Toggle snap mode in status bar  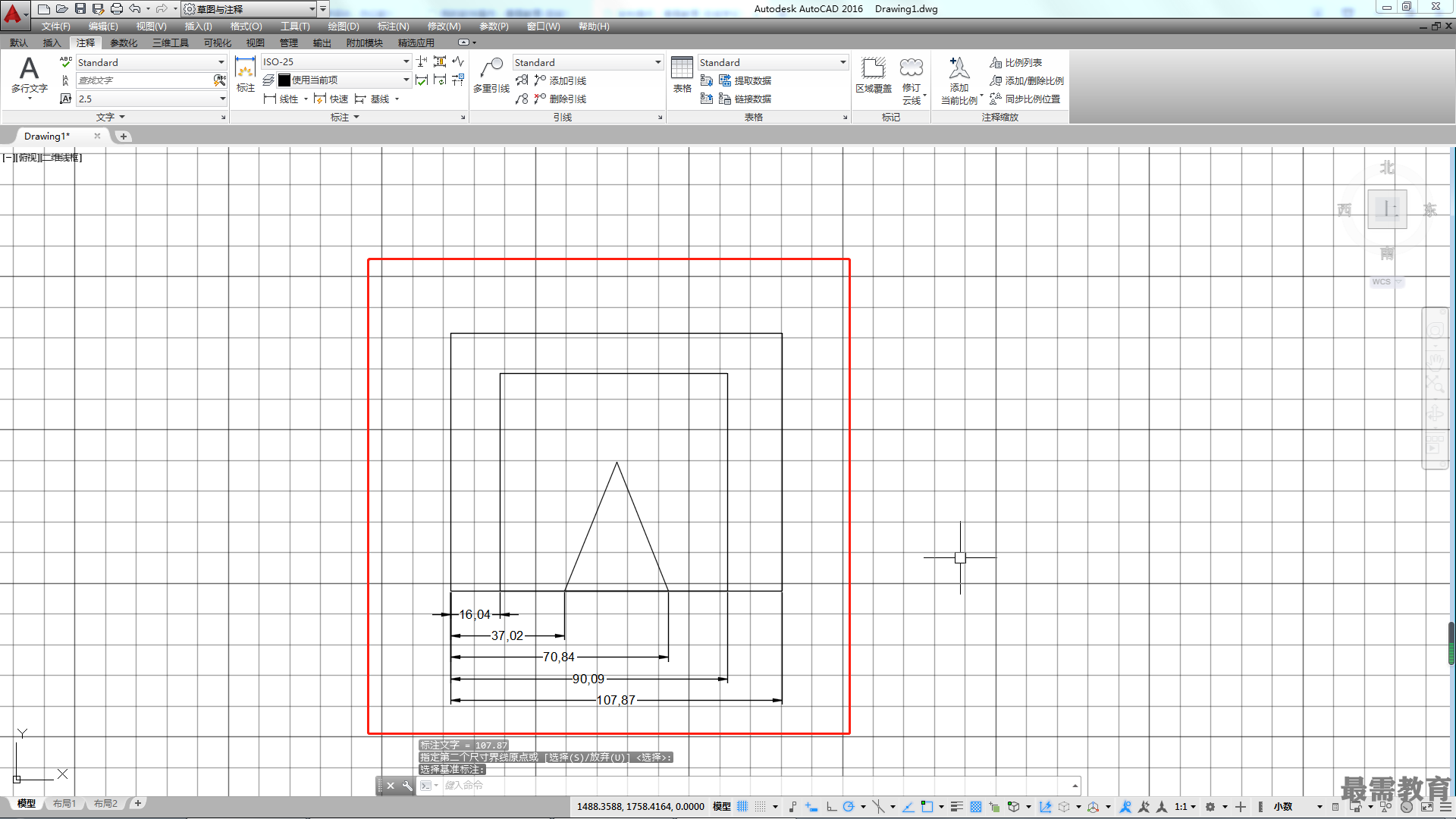(x=761, y=807)
